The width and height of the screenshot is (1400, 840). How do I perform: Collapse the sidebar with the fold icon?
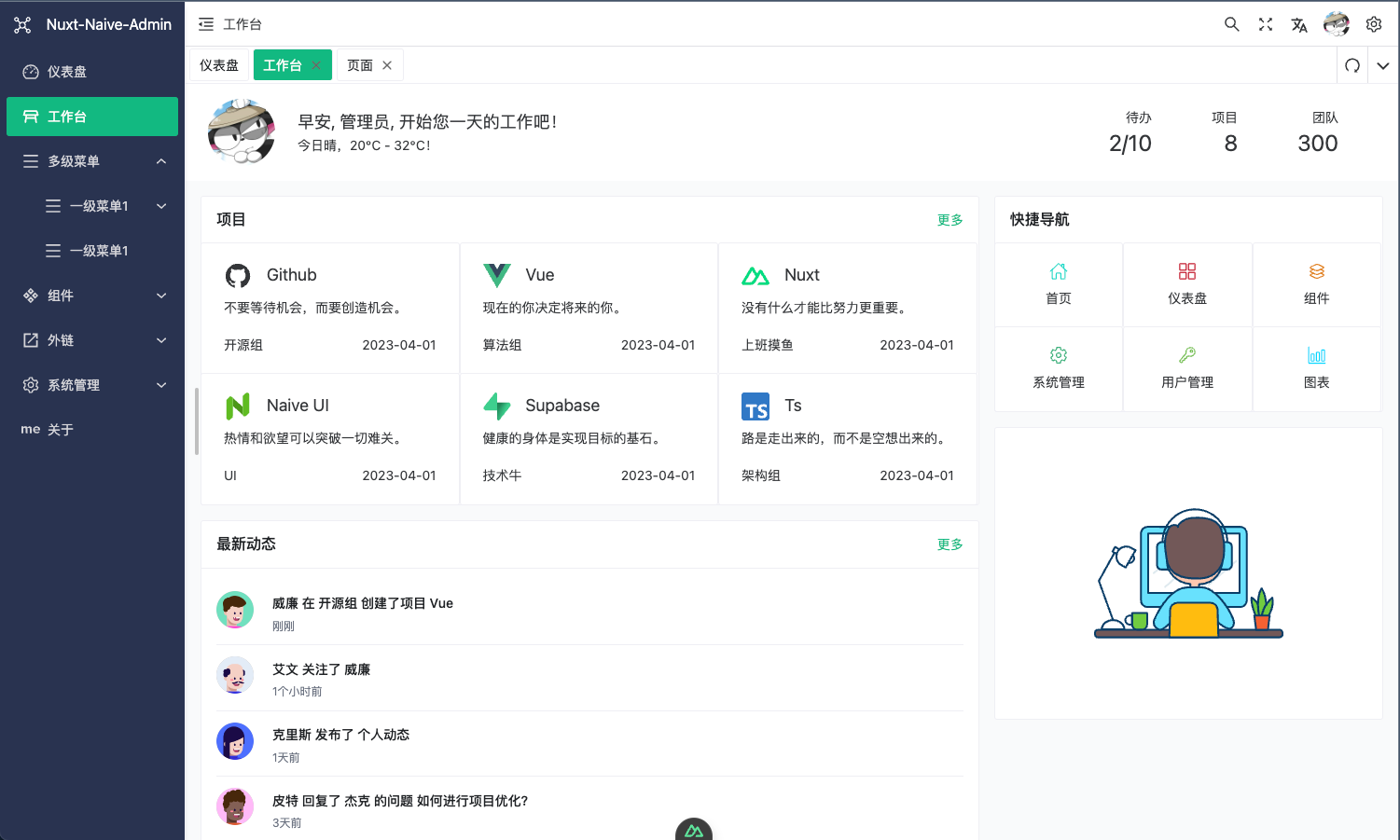coord(206,24)
